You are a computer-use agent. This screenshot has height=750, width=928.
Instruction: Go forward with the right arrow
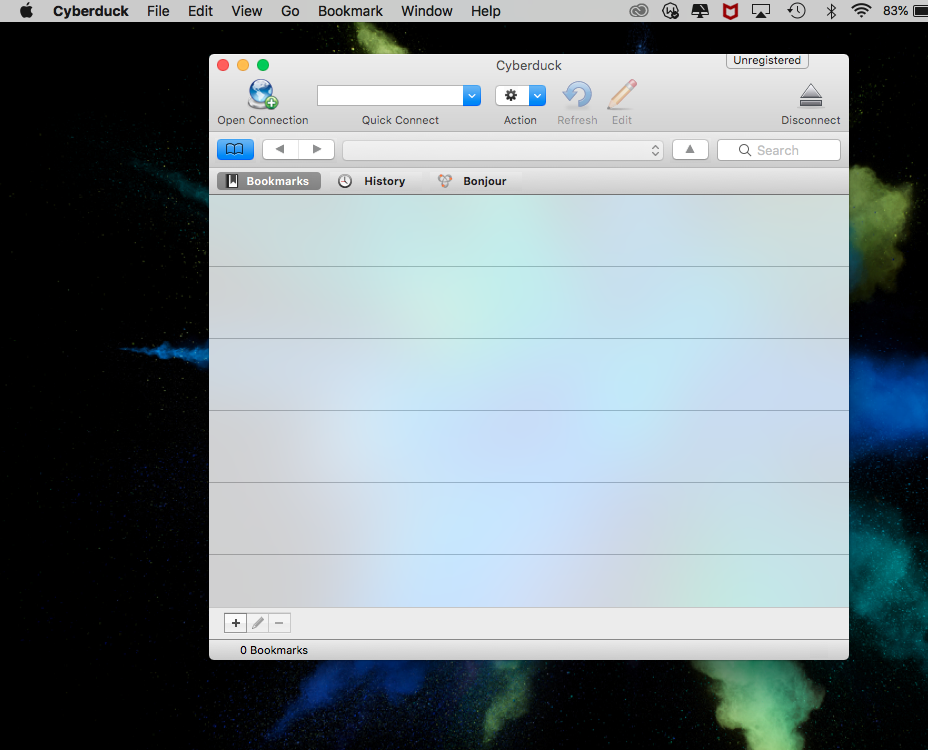tap(317, 149)
